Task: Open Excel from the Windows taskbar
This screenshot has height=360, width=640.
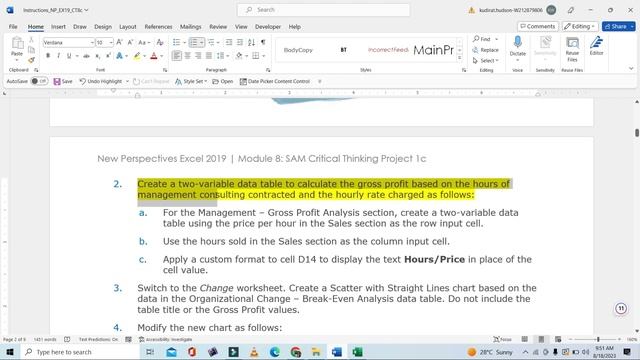Action: (358, 352)
